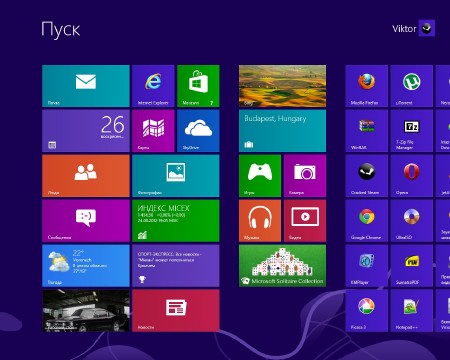Open the Store tile with shopping bag
This screenshot has height=360, width=450.
[x=198, y=86]
